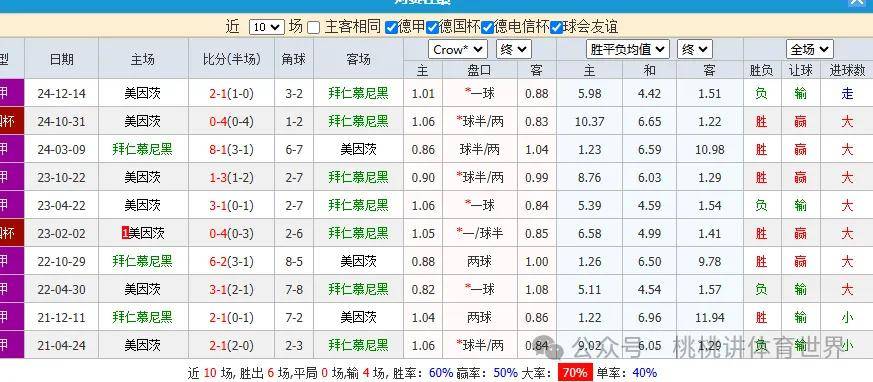Click away team 拜仁慕尼黑 in 24-10-31 row

pos(359,121)
